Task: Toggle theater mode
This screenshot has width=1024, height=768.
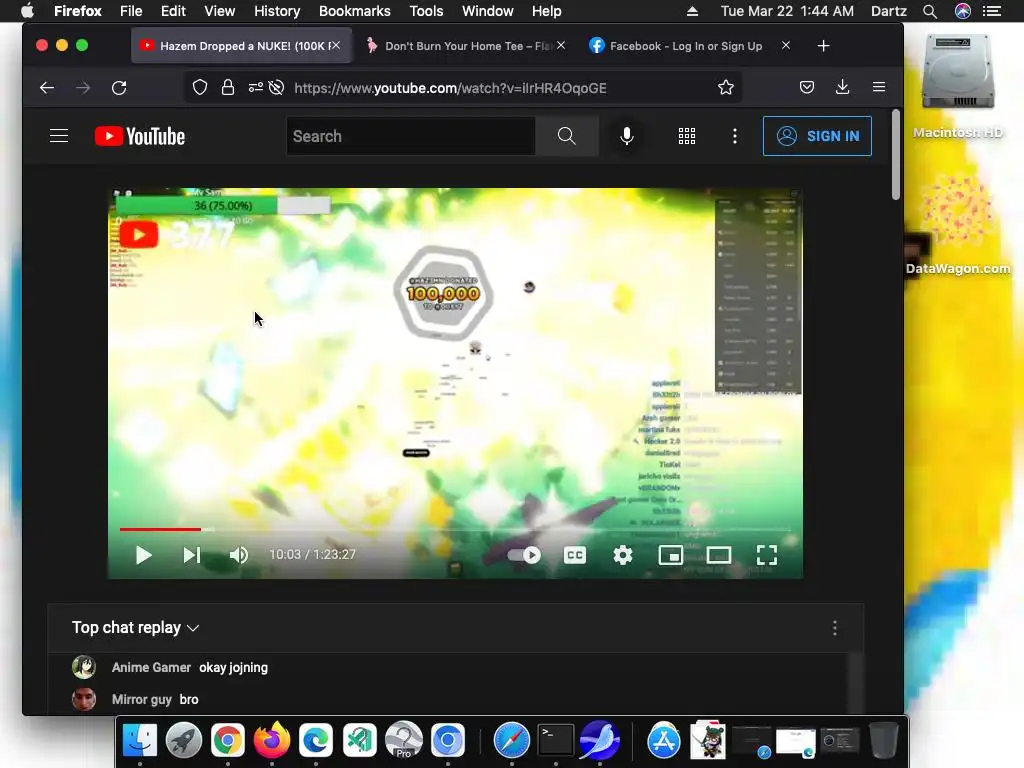Action: coord(719,555)
